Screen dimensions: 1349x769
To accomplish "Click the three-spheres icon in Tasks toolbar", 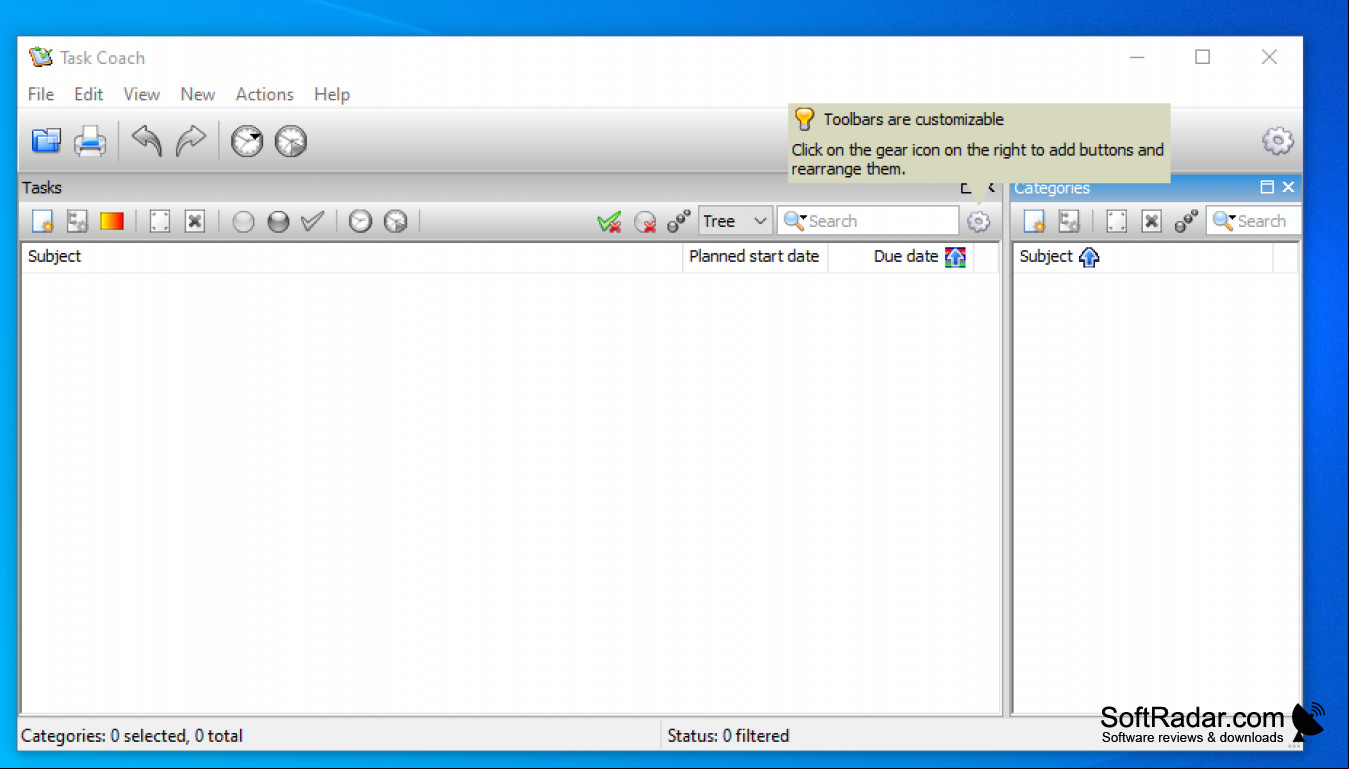I will [680, 221].
